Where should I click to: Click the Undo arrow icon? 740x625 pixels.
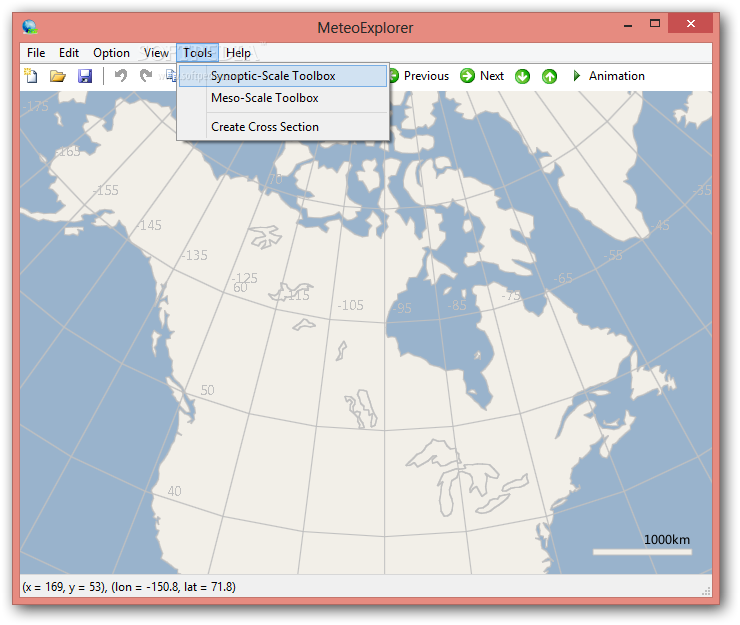(x=121, y=76)
